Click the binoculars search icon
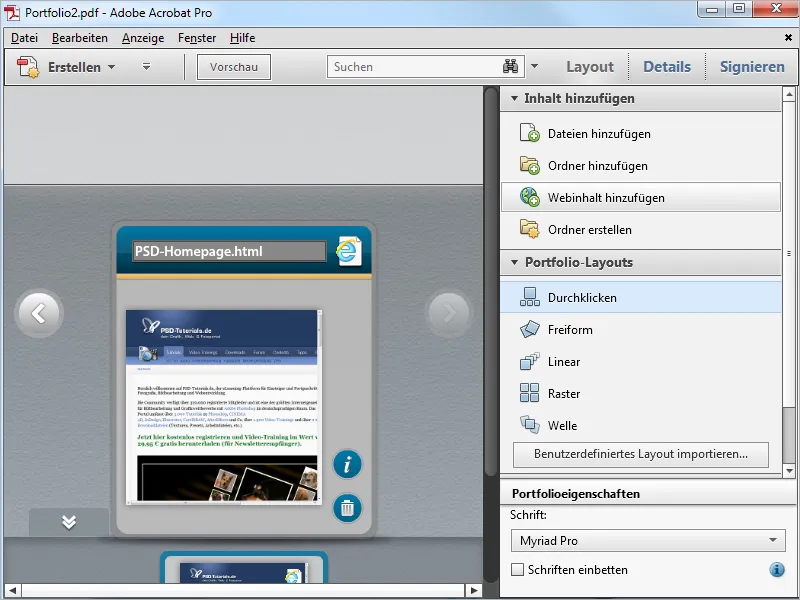Screen dimensions: 800x600 510,66
